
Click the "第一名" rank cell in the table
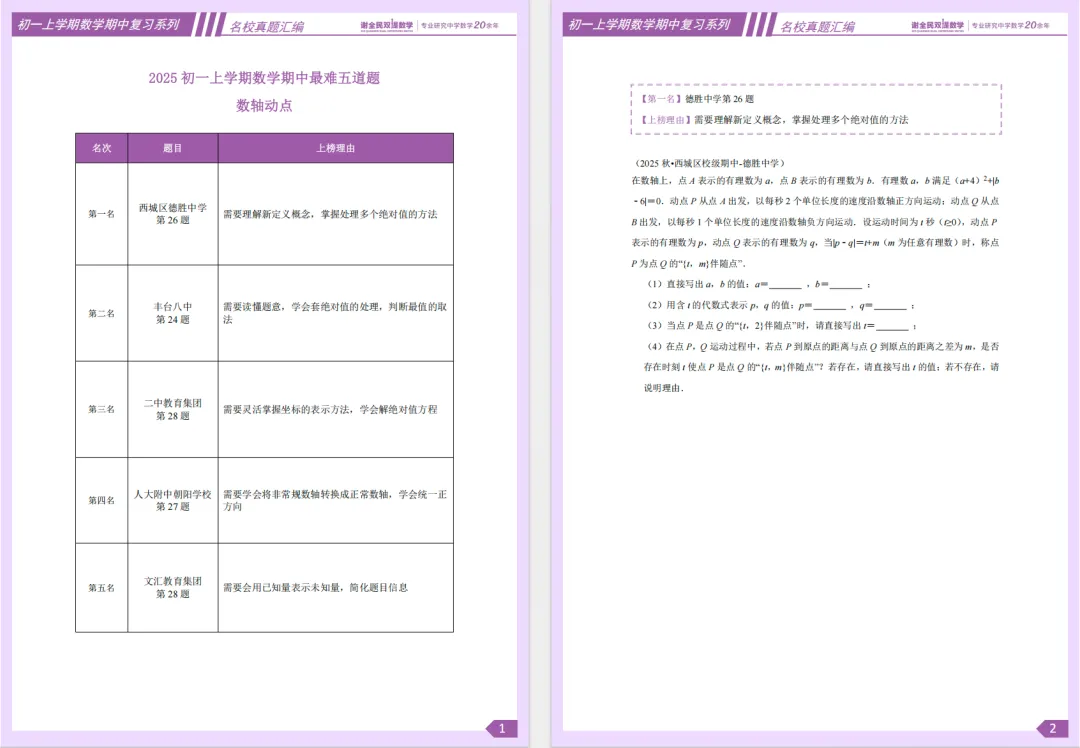(102, 214)
